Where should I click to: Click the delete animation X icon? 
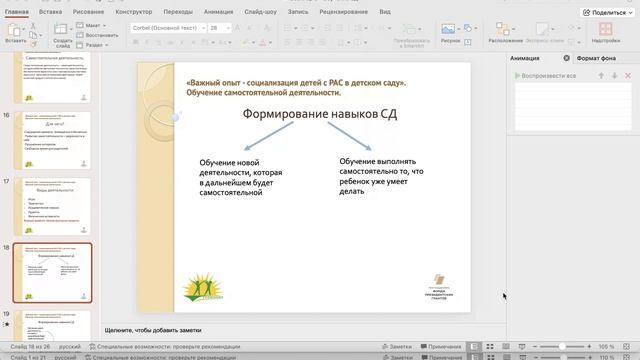coord(628,76)
